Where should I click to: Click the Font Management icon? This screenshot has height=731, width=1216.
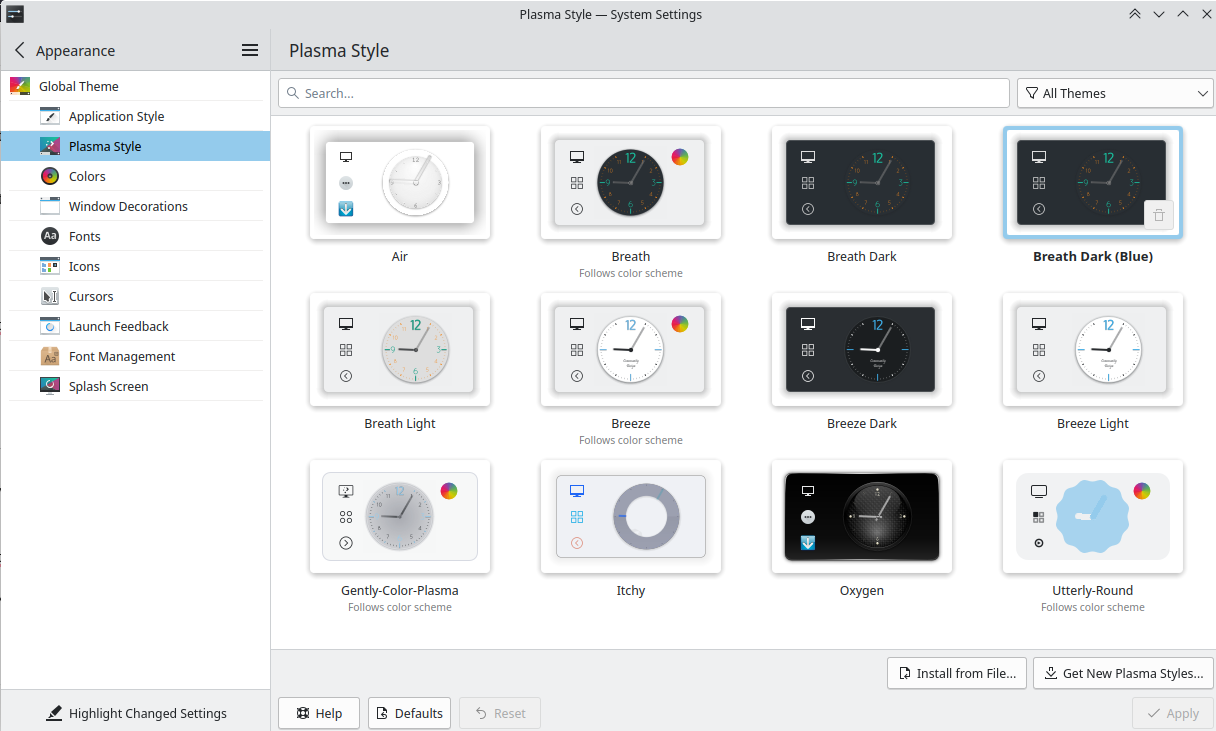(x=50, y=356)
